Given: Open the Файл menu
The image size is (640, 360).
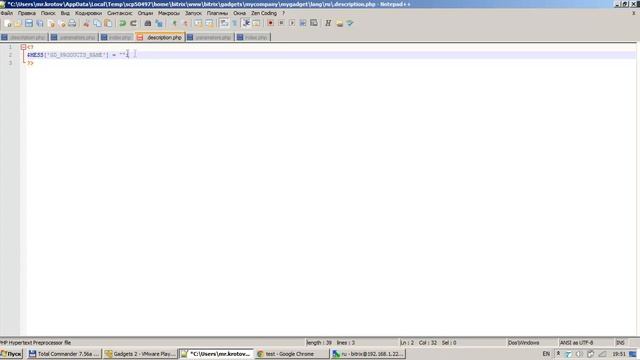Looking at the screenshot, I should click(x=7, y=13).
